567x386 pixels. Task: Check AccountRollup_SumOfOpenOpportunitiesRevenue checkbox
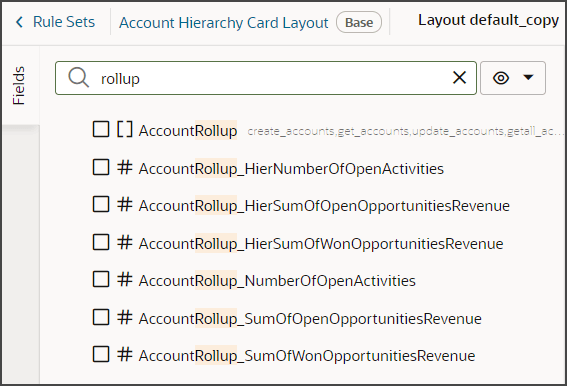(x=101, y=317)
